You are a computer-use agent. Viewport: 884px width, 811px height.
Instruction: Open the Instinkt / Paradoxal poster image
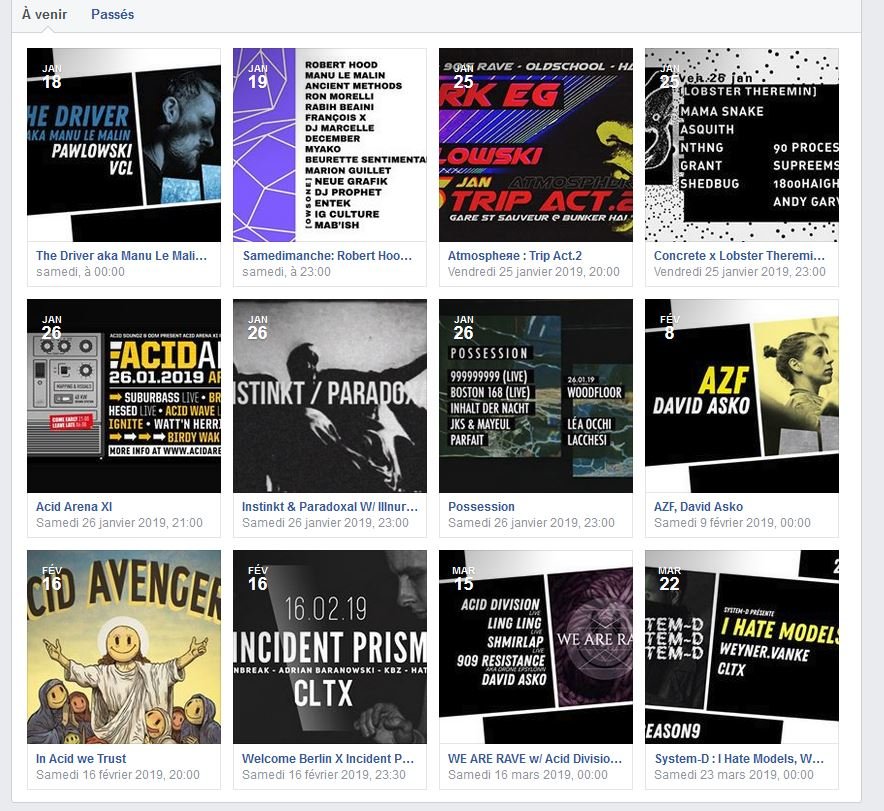coord(330,396)
